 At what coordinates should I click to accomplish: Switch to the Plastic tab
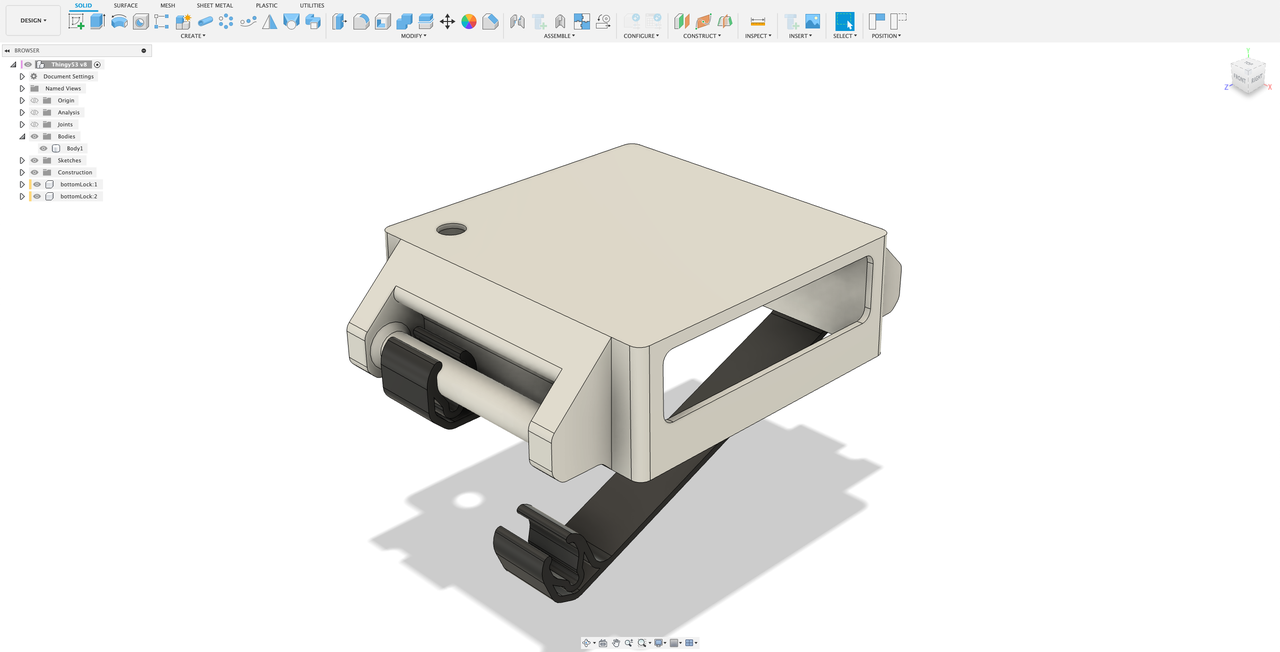(x=267, y=5)
